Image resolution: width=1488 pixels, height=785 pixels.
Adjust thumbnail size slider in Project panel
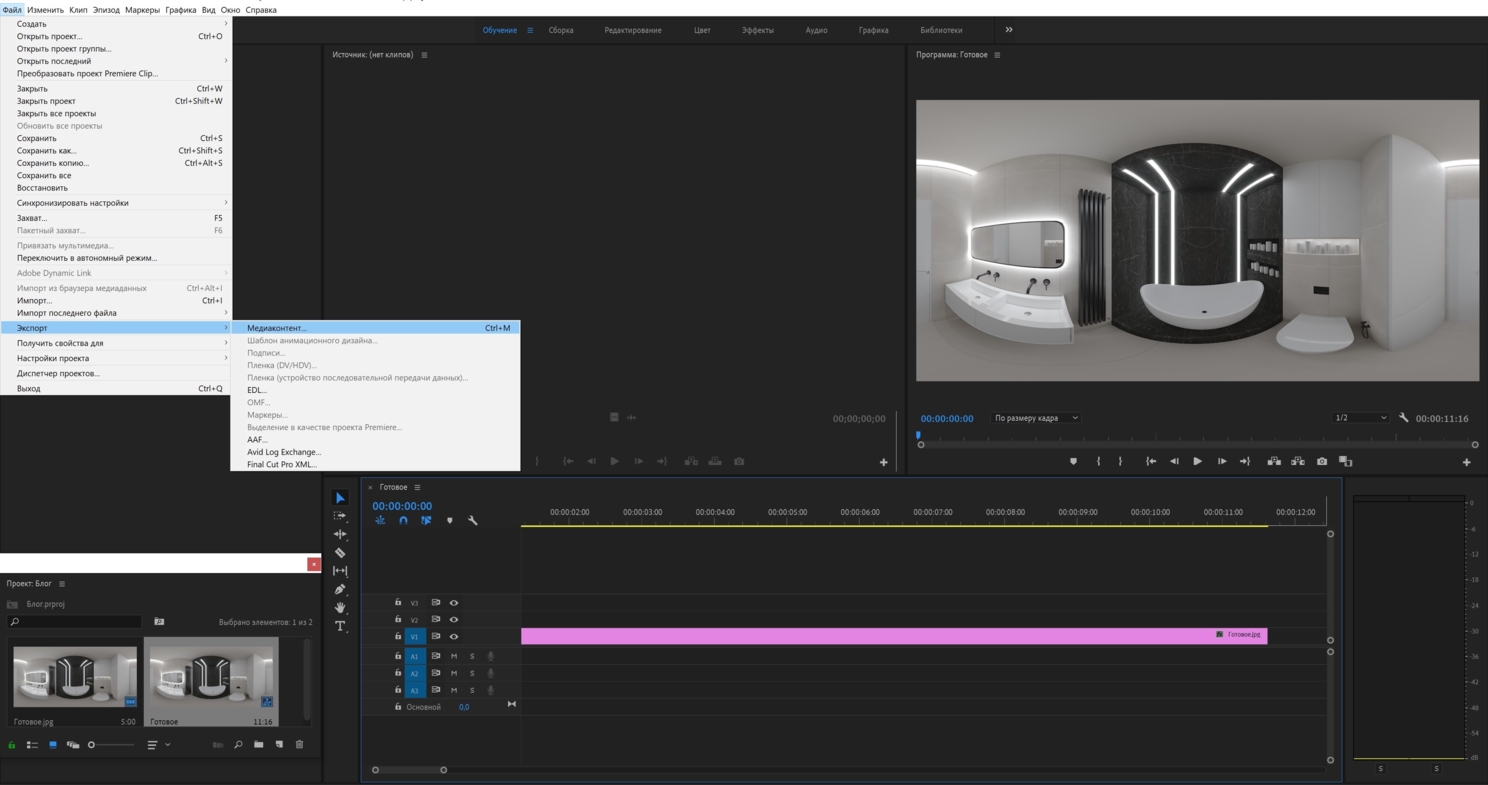coord(110,744)
